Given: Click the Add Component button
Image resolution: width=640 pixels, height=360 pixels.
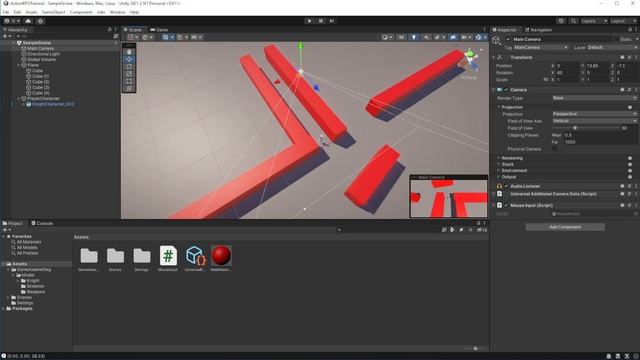Looking at the screenshot, I should (x=565, y=227).
